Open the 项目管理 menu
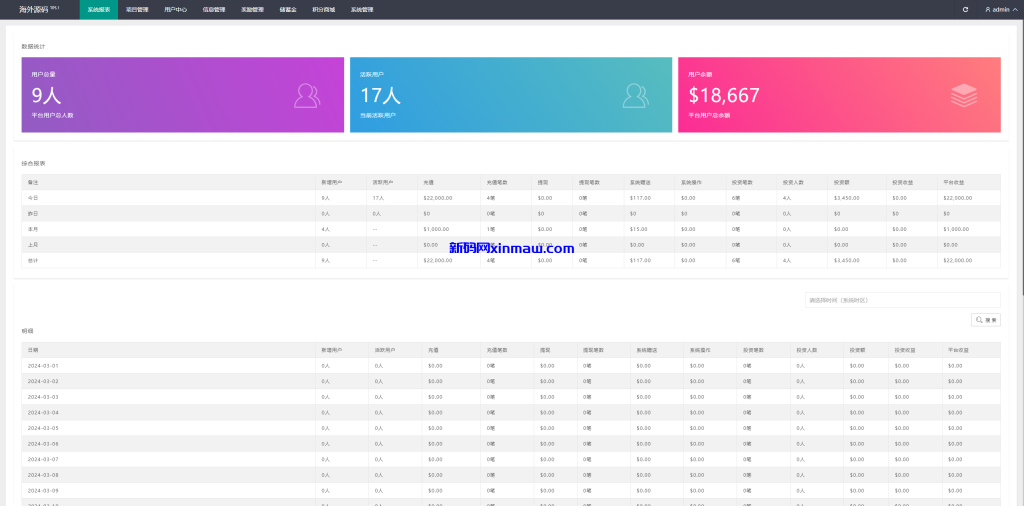This screenshot has width=1024, height=506. 137,9
